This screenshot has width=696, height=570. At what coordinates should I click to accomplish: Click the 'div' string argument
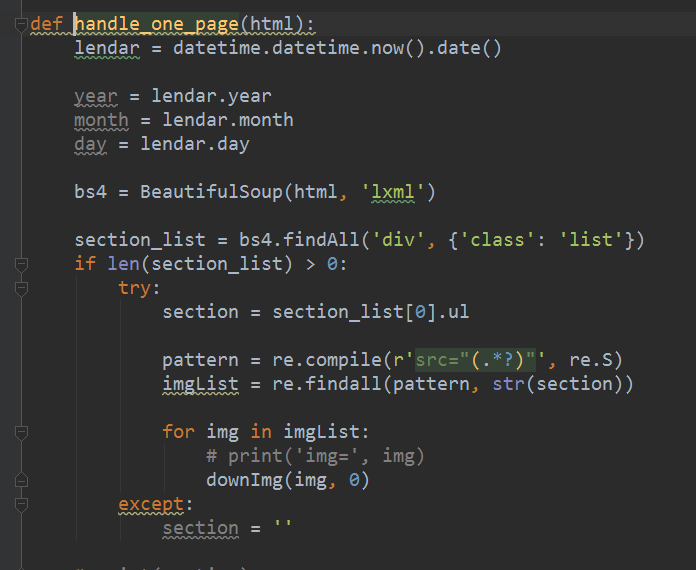click(x=398, y=240)
